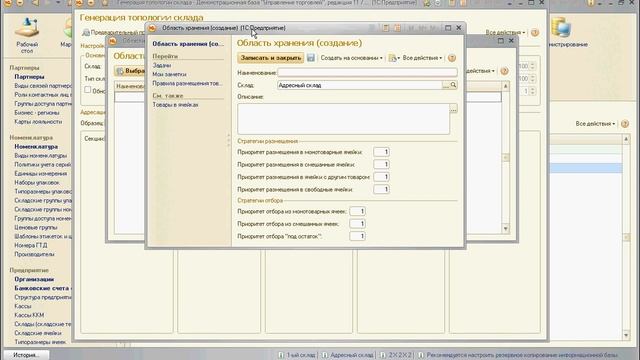Click the help icon in Генерация топологии склада window

click(535, 32)
